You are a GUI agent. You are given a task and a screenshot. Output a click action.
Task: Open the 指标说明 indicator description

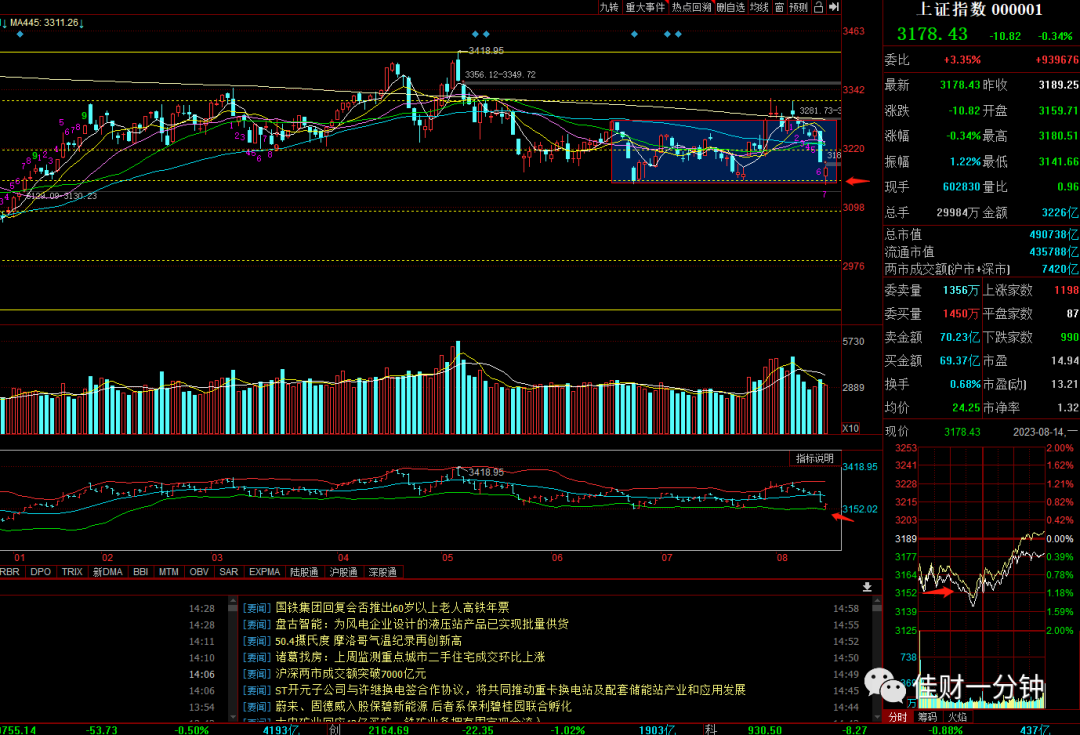click(x=815, y=458)
